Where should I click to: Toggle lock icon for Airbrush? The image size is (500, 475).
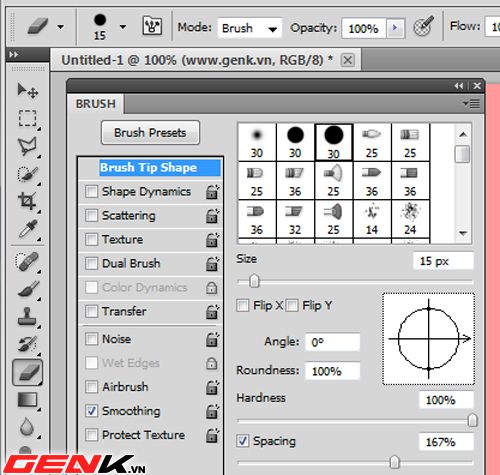point(212,387)
